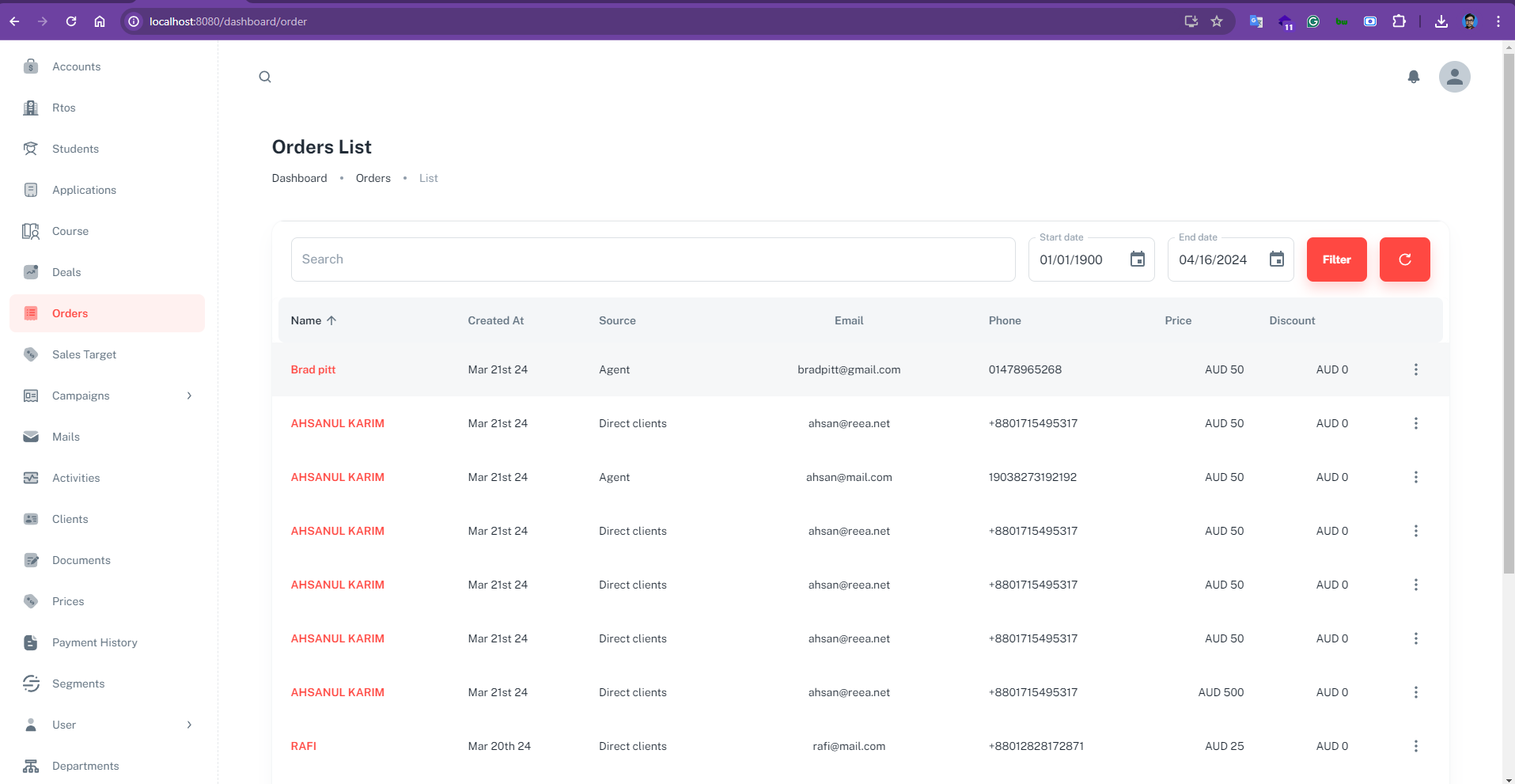Viewport: 1515px width, 784px height.
Task: Click the notification bell icon
Action: click(x=1413, y=77)
